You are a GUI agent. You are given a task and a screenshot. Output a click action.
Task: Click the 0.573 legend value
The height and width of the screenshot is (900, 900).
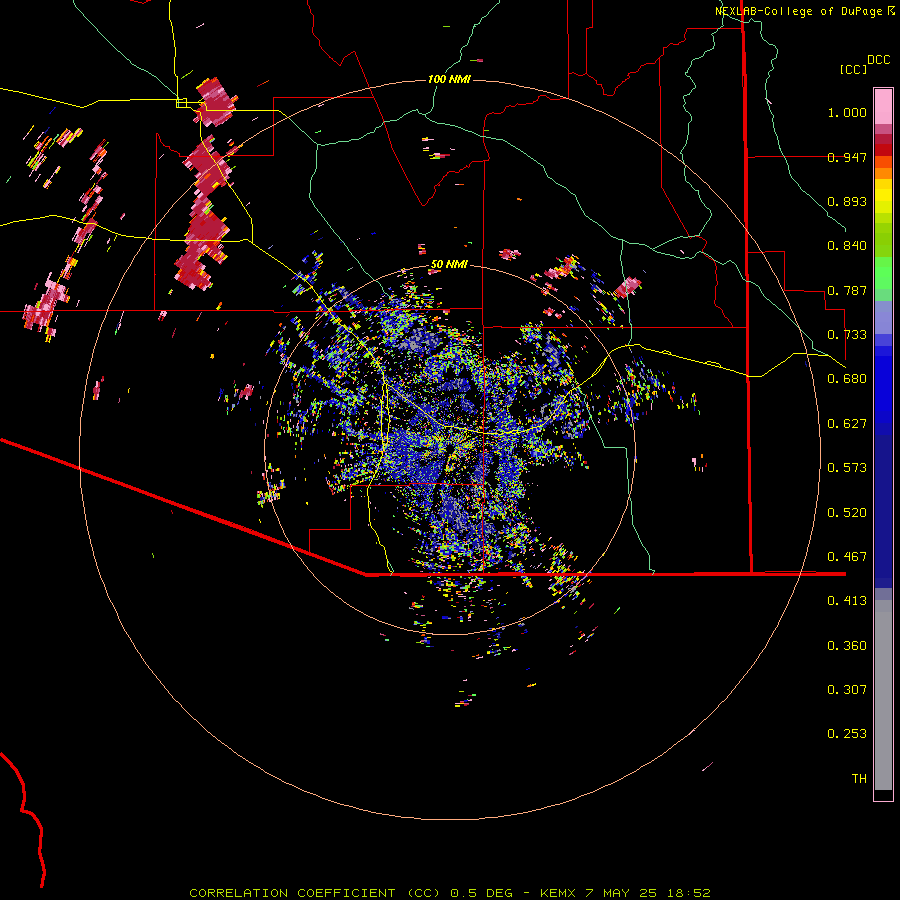[847, 468]
